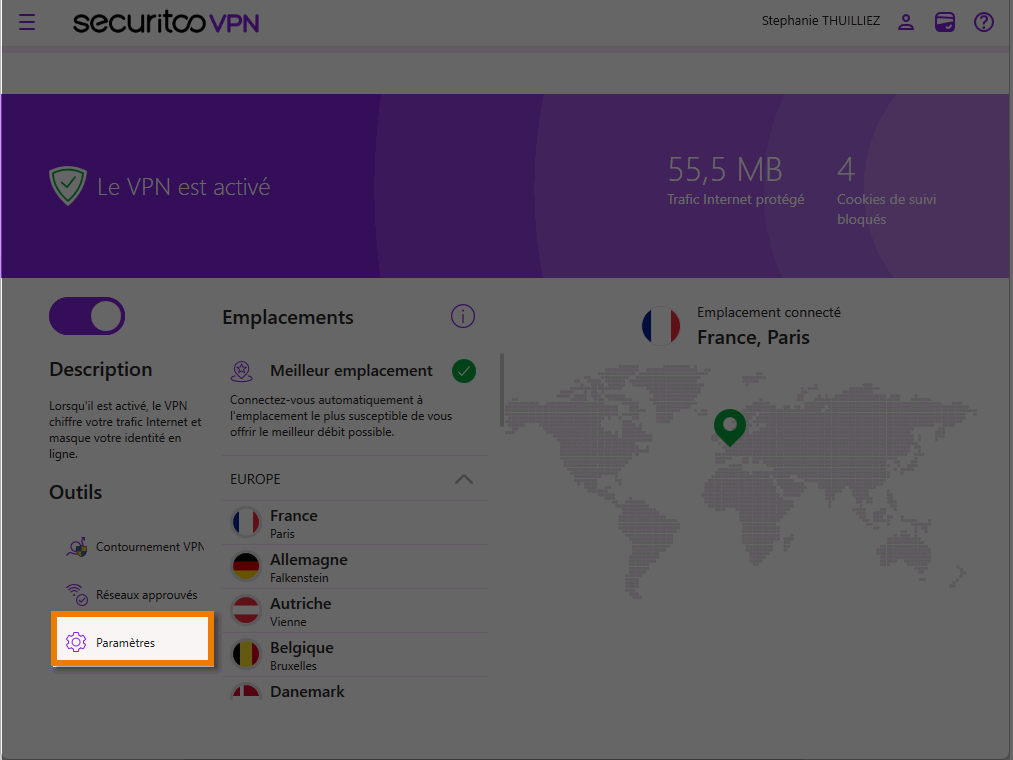The image size is (1013, 760).
Task: Open Contournement VPN tool
Action: 135,547
